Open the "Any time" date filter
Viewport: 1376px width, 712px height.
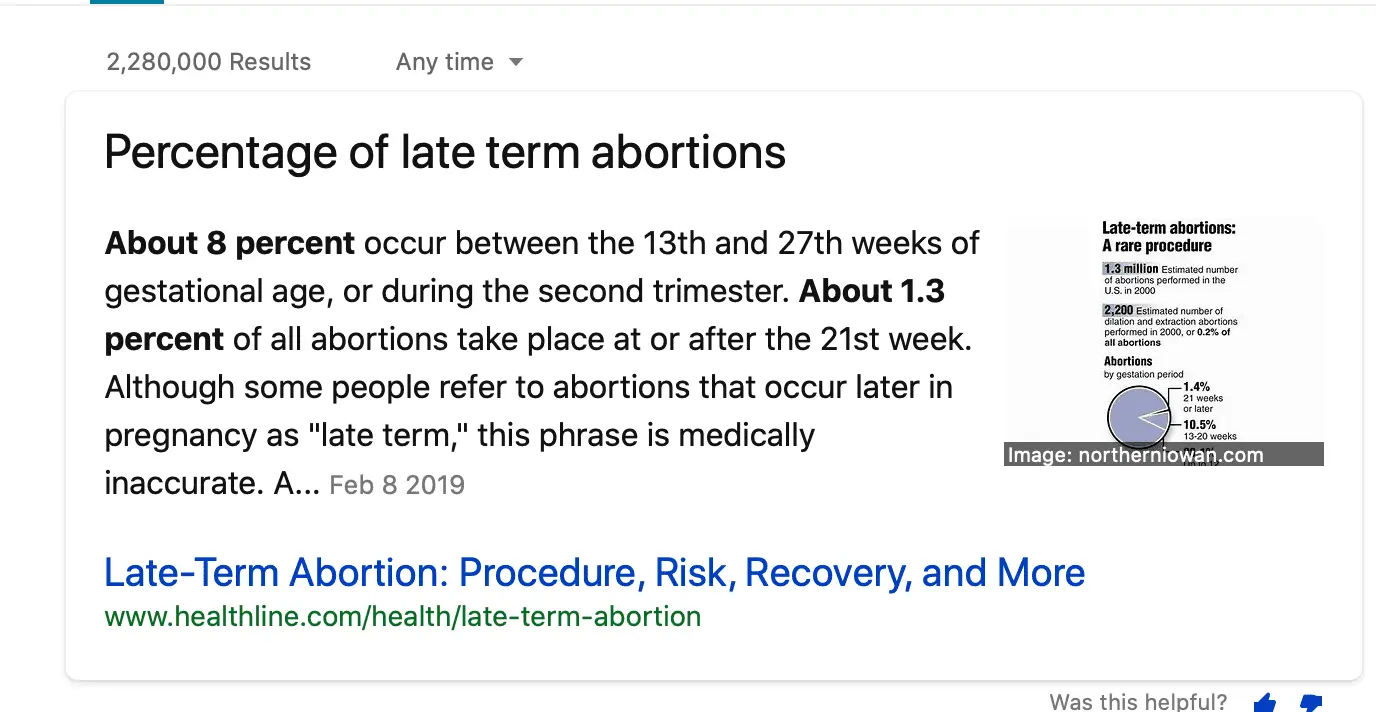[445, 62]
